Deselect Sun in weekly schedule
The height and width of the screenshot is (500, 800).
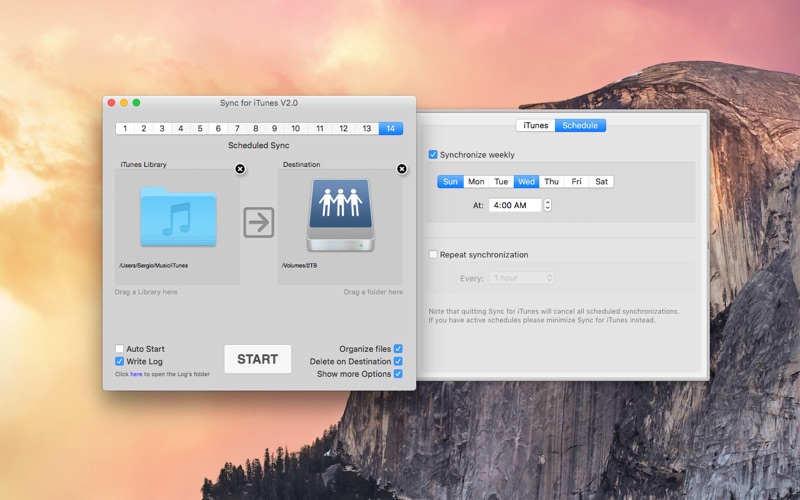click(x=450, y=182)
